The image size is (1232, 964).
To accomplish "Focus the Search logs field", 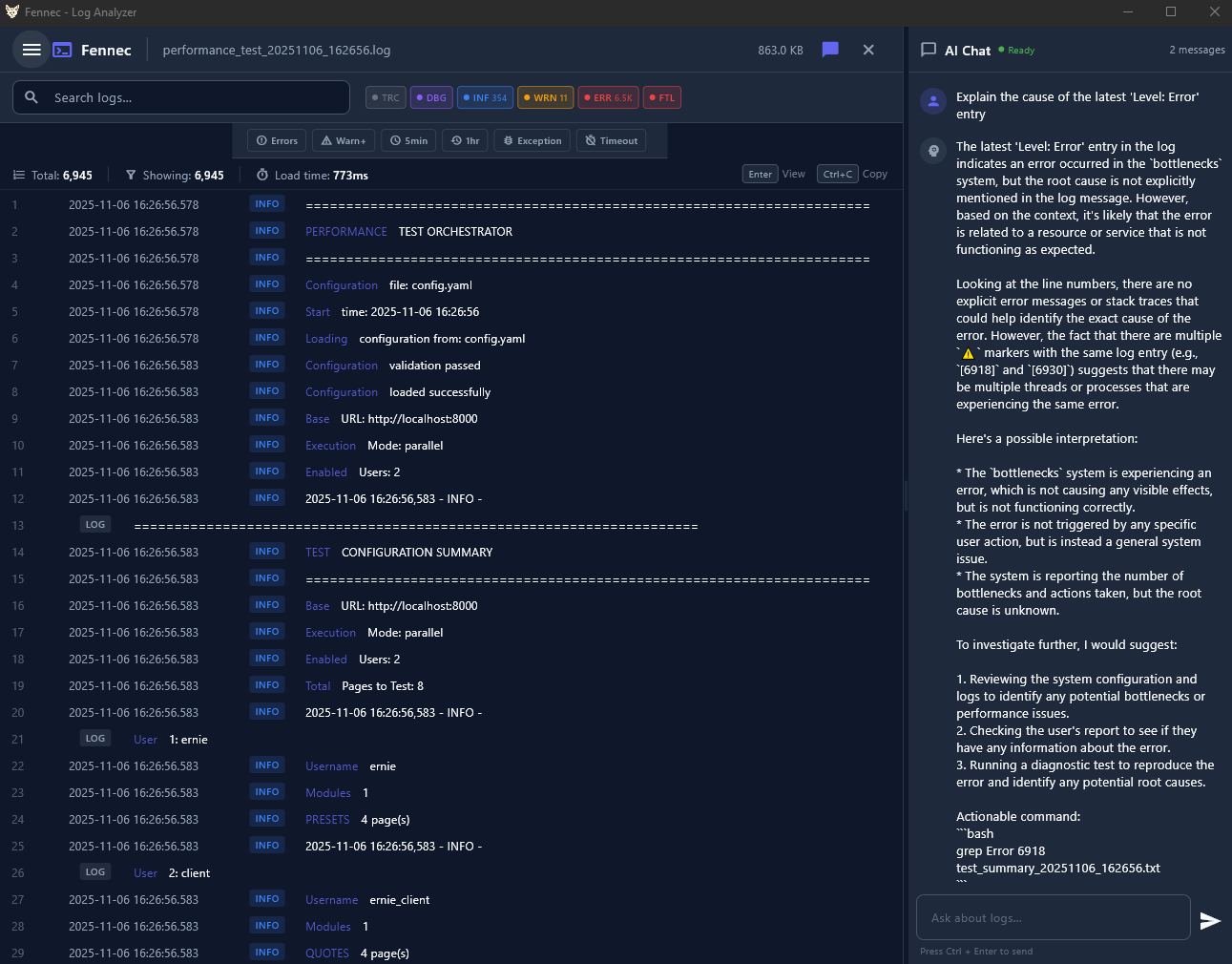I will click(181, 97).
